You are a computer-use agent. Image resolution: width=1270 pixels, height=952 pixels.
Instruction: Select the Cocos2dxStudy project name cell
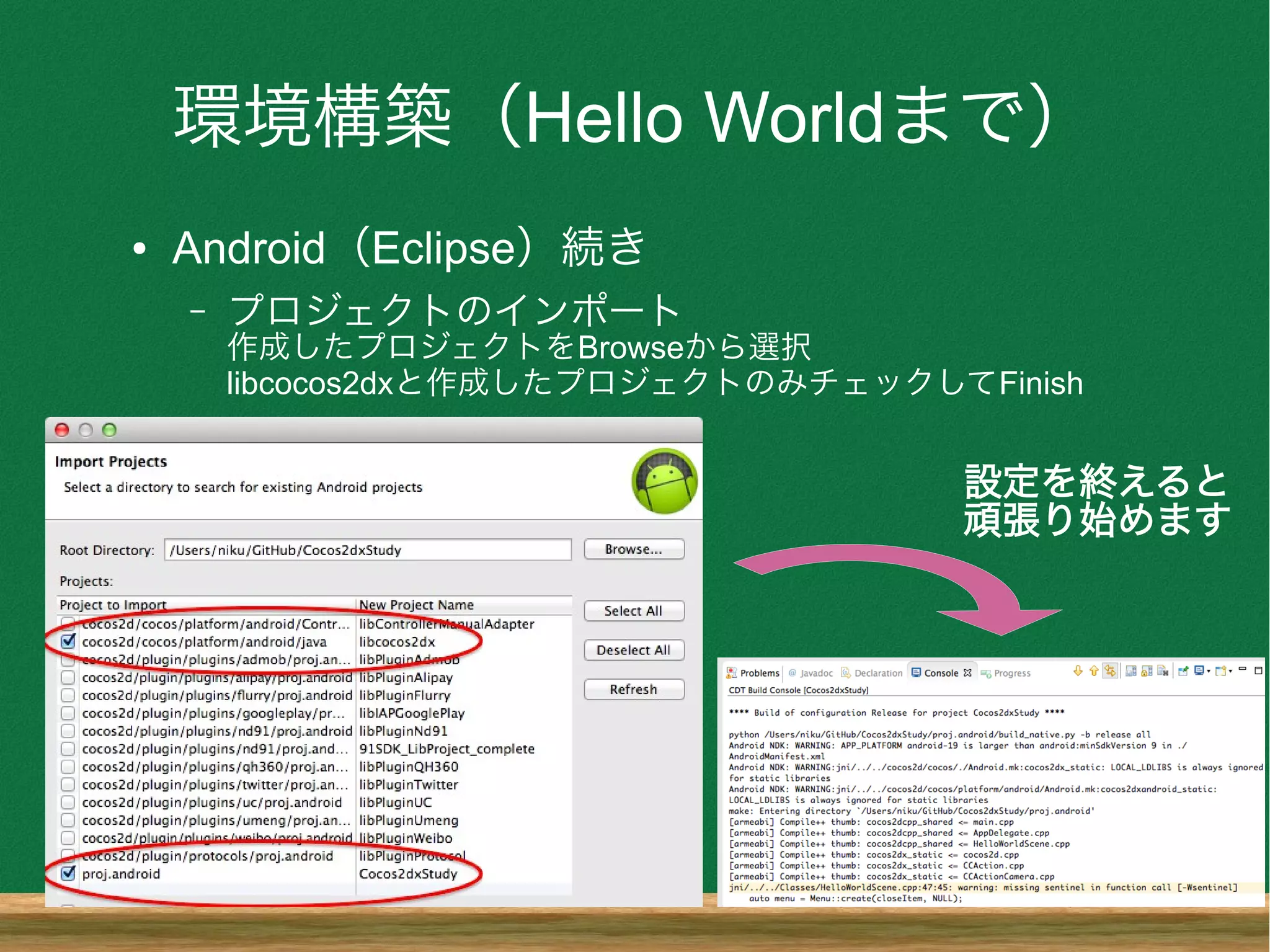click(x=408, y=874)
